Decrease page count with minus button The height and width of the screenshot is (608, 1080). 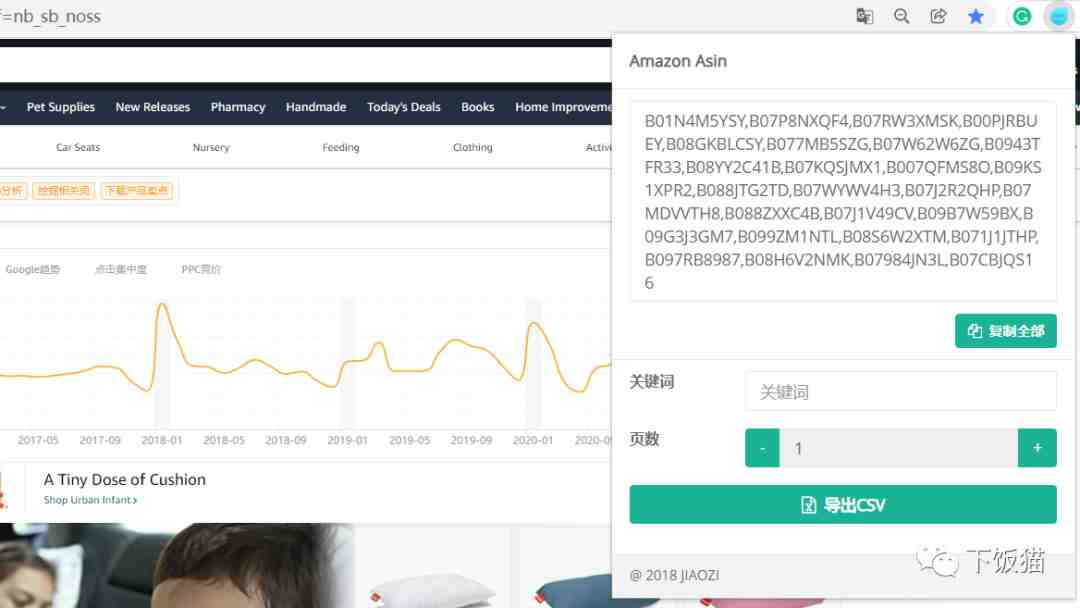click(x=762, y=448)
